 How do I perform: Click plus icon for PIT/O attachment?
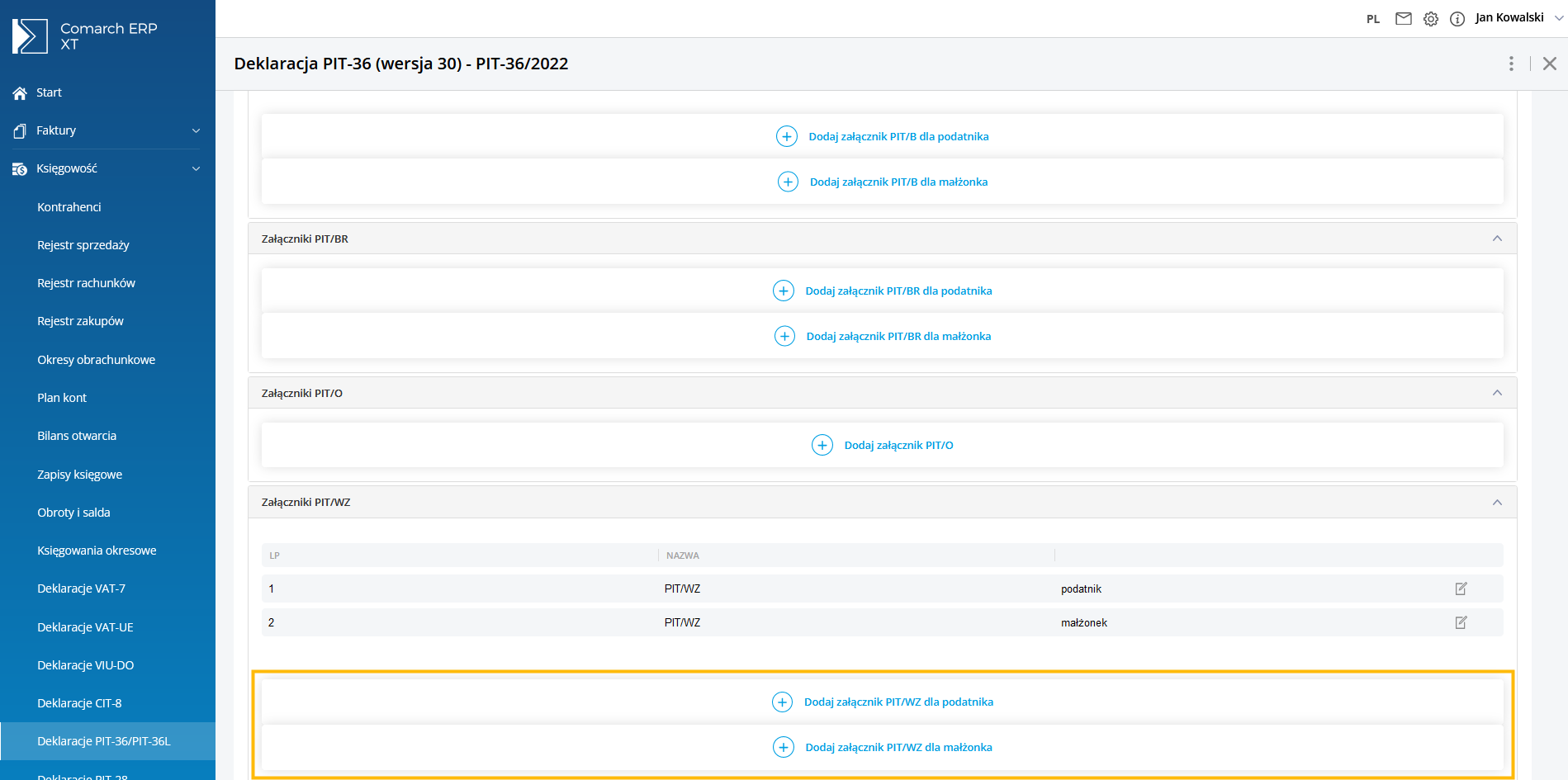pyautogui.click(x=822, y=445)
